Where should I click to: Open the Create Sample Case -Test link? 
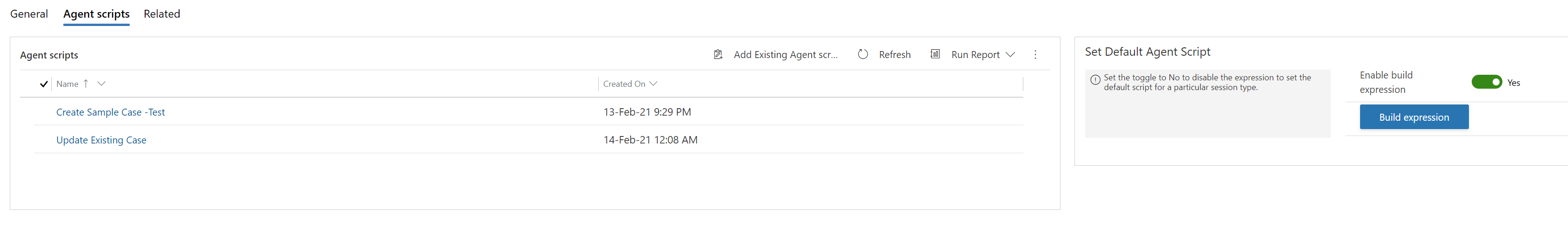point(110,112)
